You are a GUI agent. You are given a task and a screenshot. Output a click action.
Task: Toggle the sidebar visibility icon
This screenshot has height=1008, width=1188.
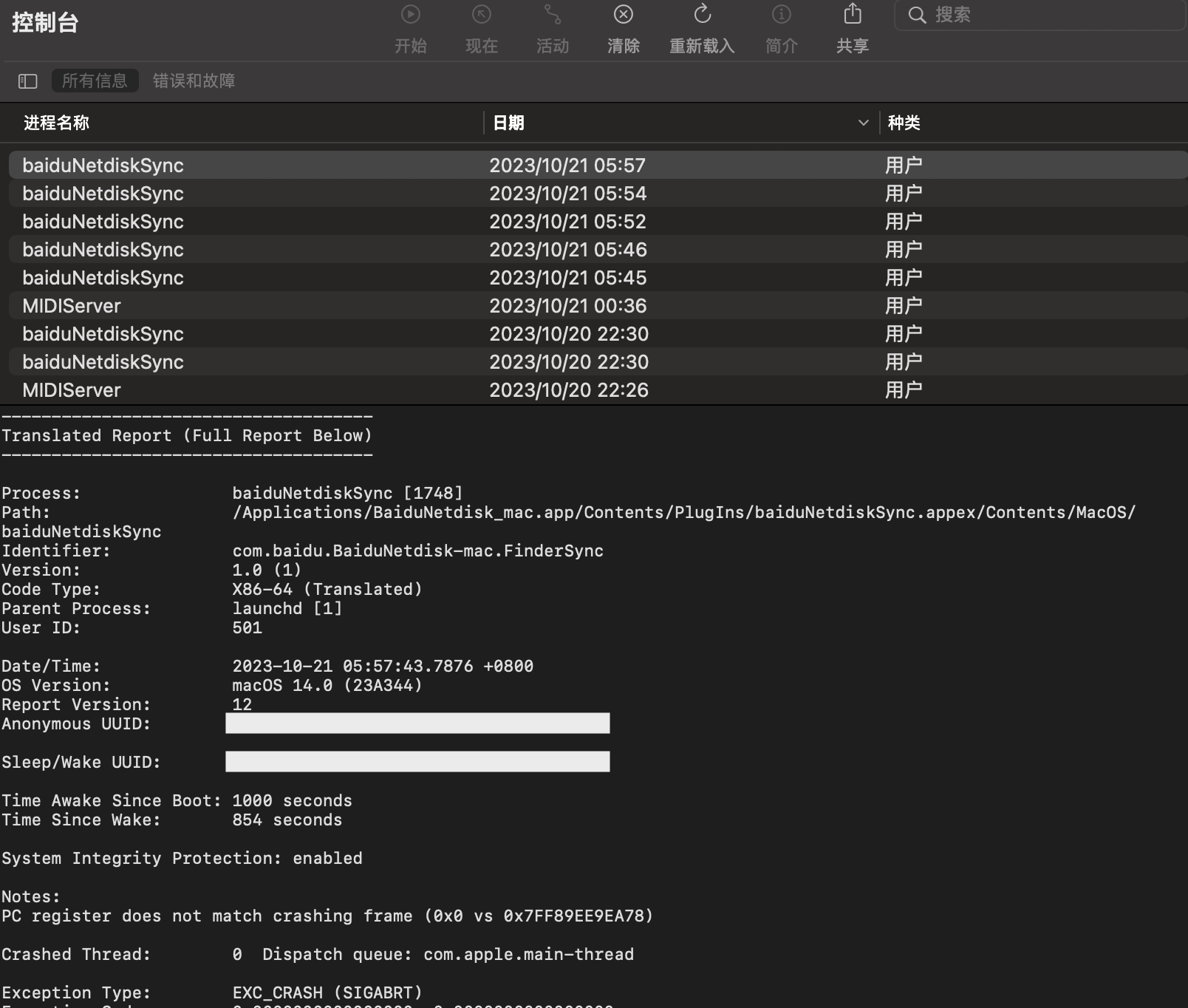pyautogui.click(x=27, y=81)
